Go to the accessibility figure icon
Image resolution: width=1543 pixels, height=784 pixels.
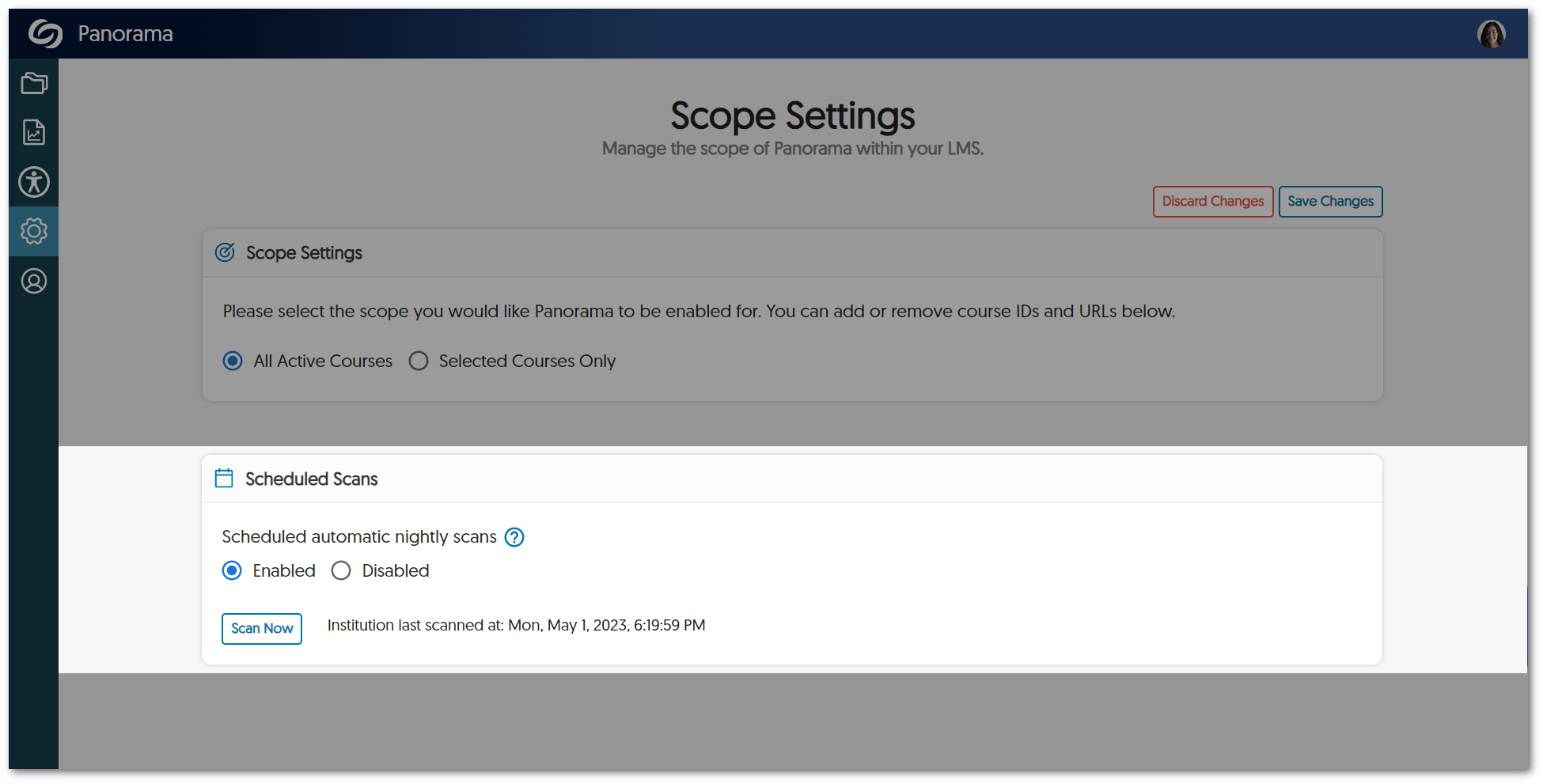(34, 182)
